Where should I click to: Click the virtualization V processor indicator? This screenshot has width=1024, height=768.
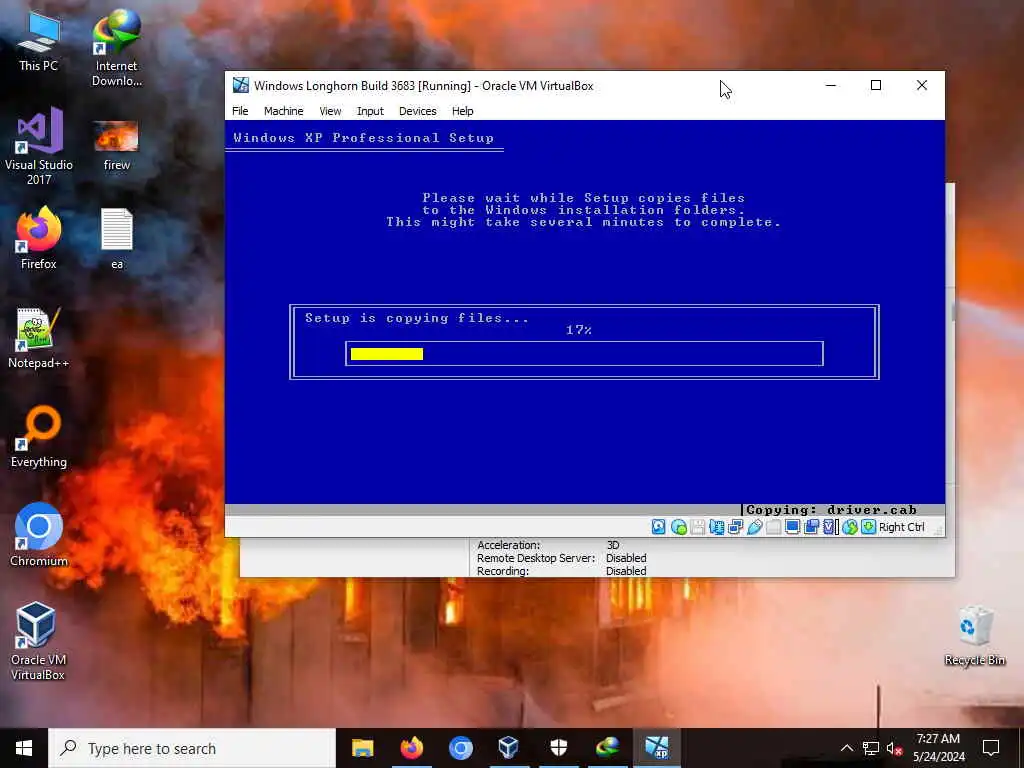(830, 527)
